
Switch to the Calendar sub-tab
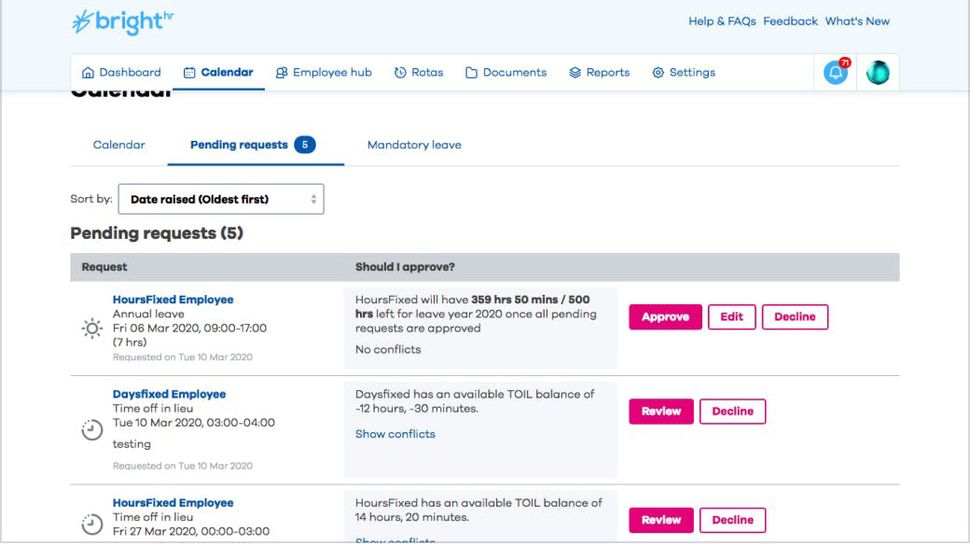[119, 145]
